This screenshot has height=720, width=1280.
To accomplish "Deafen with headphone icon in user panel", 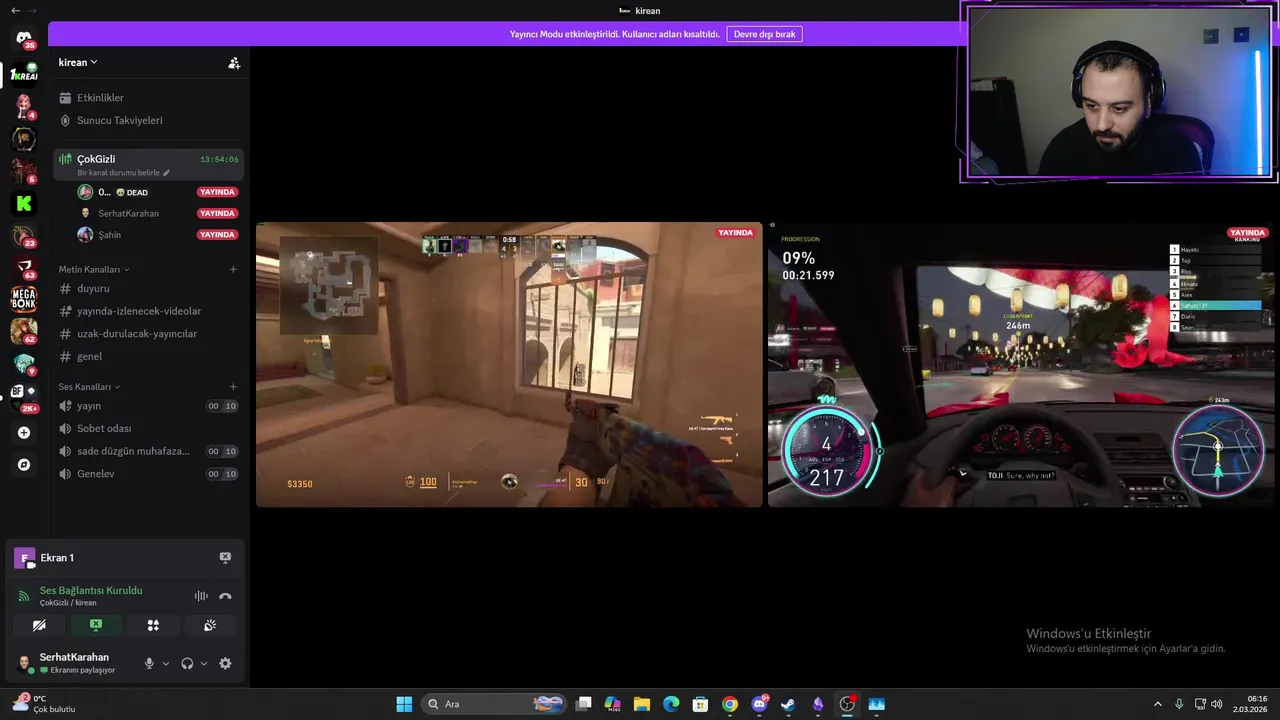I will [x=187, y=663].
